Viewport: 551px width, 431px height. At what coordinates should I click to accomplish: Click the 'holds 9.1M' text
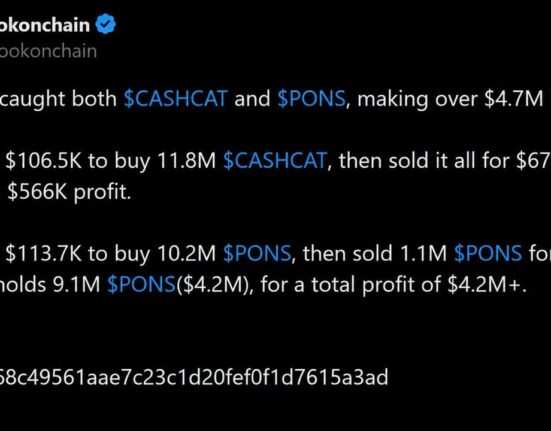point(50,285)
